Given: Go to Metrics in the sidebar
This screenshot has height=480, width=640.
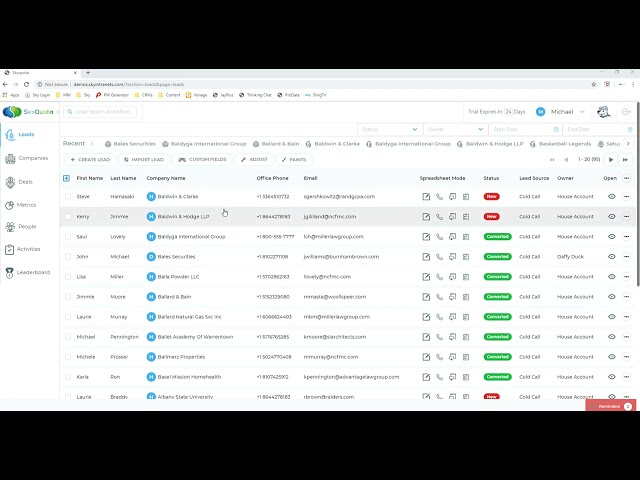Looking at the screenshot, I should [x=21, y=205].
